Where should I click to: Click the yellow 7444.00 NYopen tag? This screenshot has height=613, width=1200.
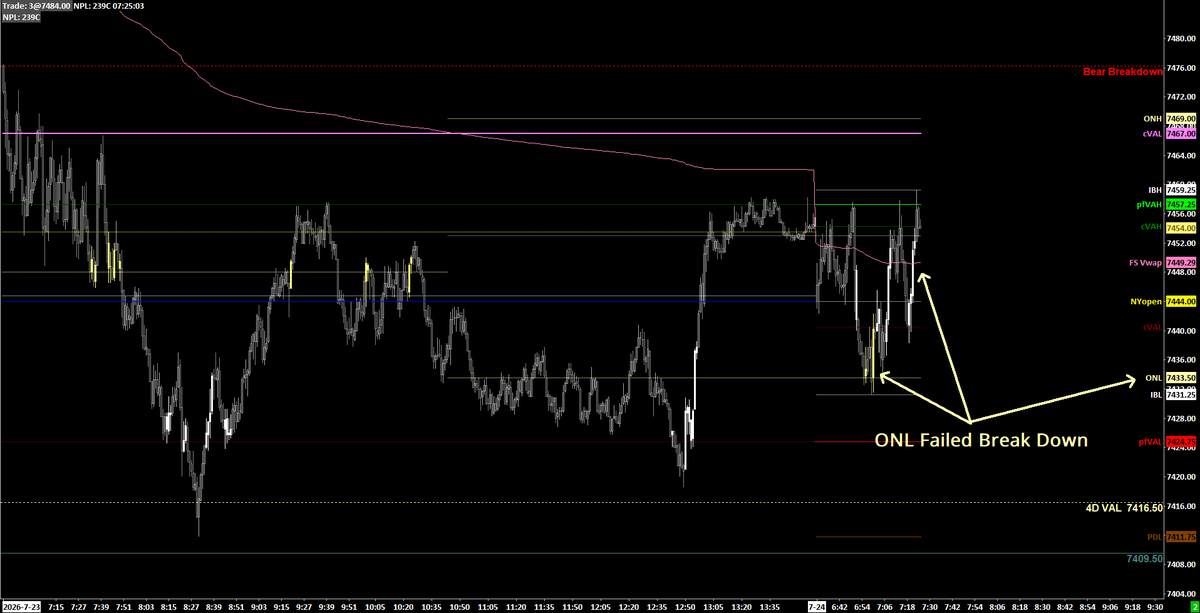pos(1181,300)
